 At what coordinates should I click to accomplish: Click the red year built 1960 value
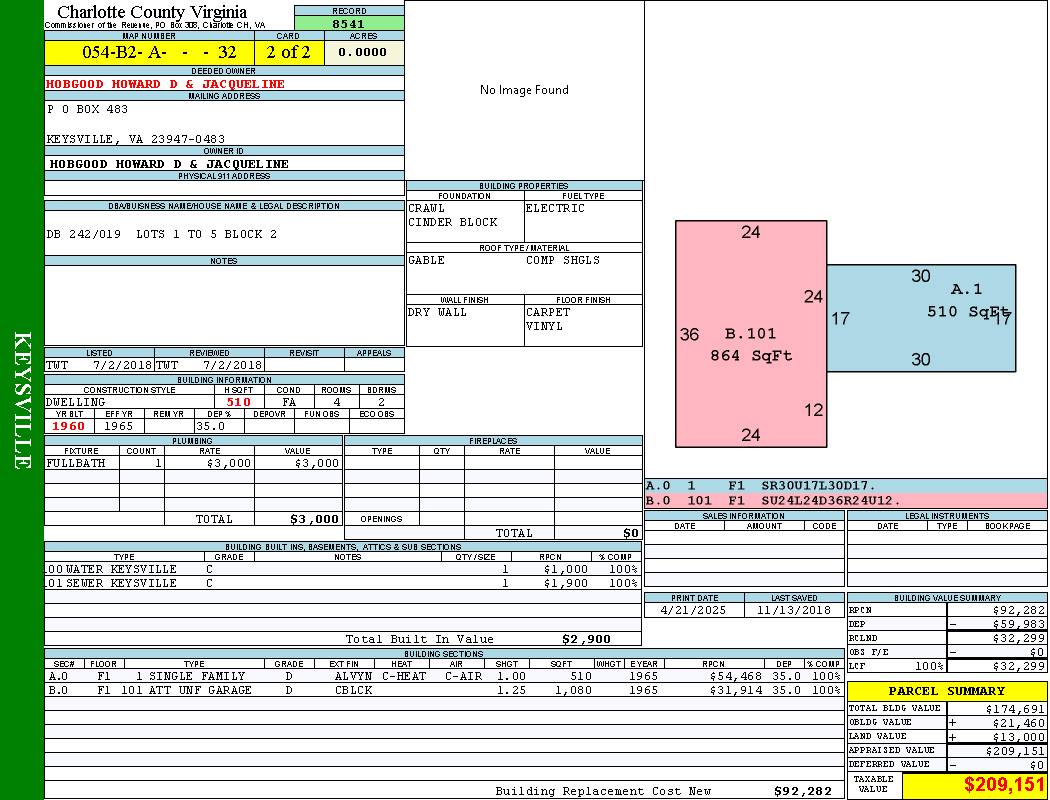click(69, 426)
